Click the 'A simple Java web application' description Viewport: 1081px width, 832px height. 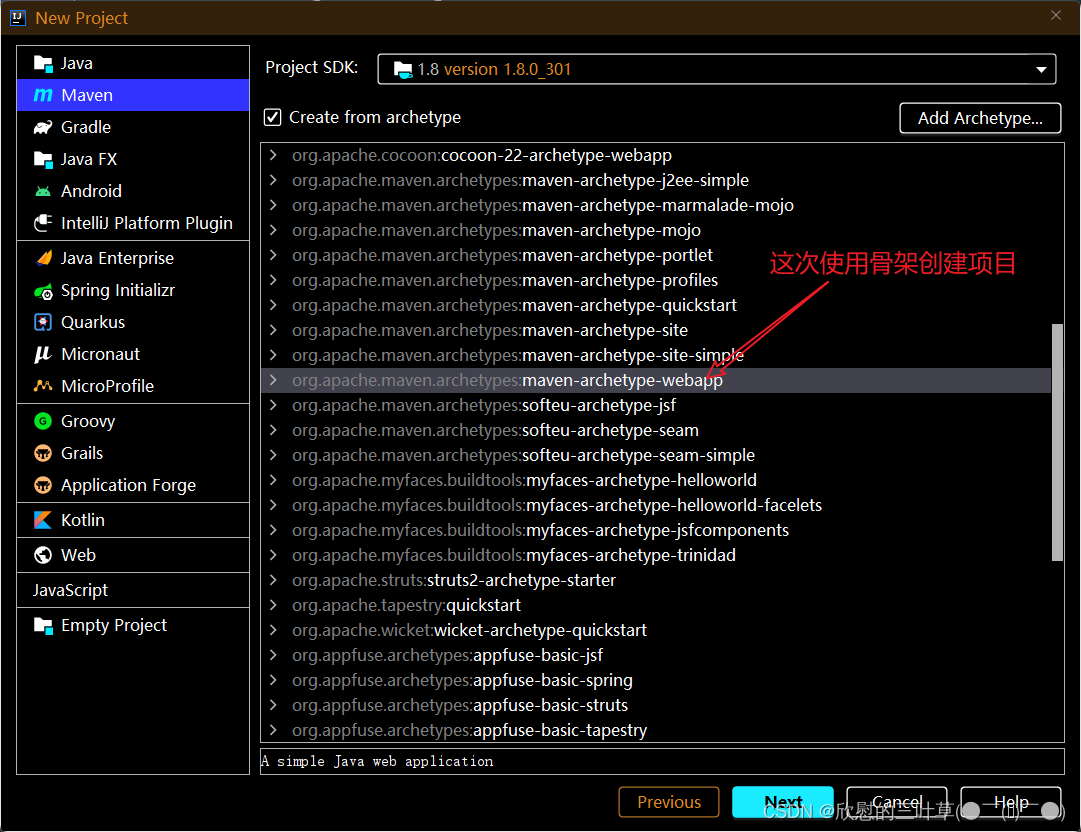[377, 761]
